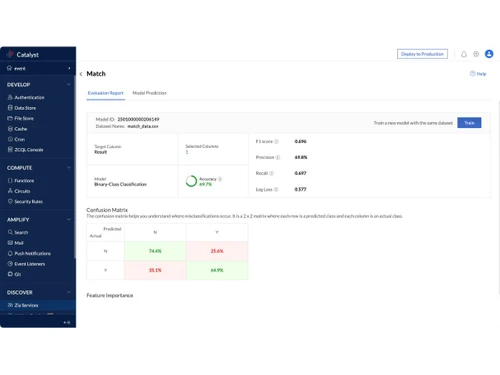Go back using the arrow beside Match

click(81, 74)
